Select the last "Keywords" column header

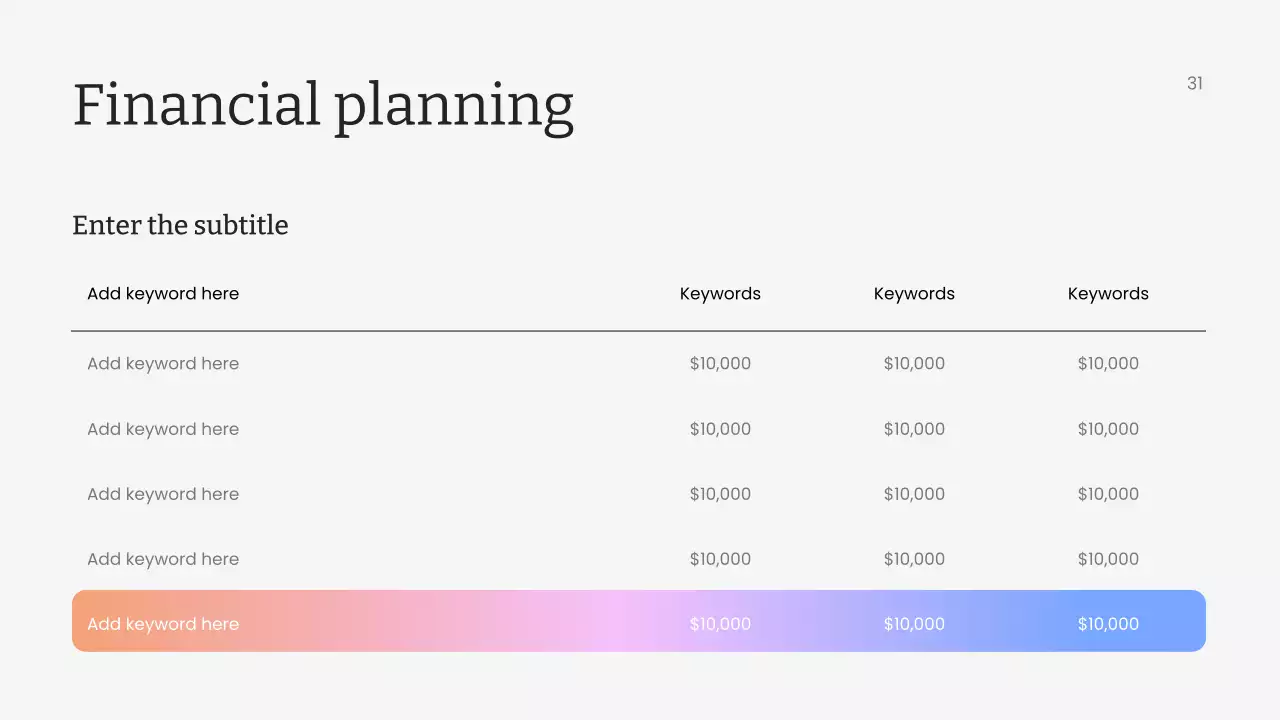[1108, 294]
